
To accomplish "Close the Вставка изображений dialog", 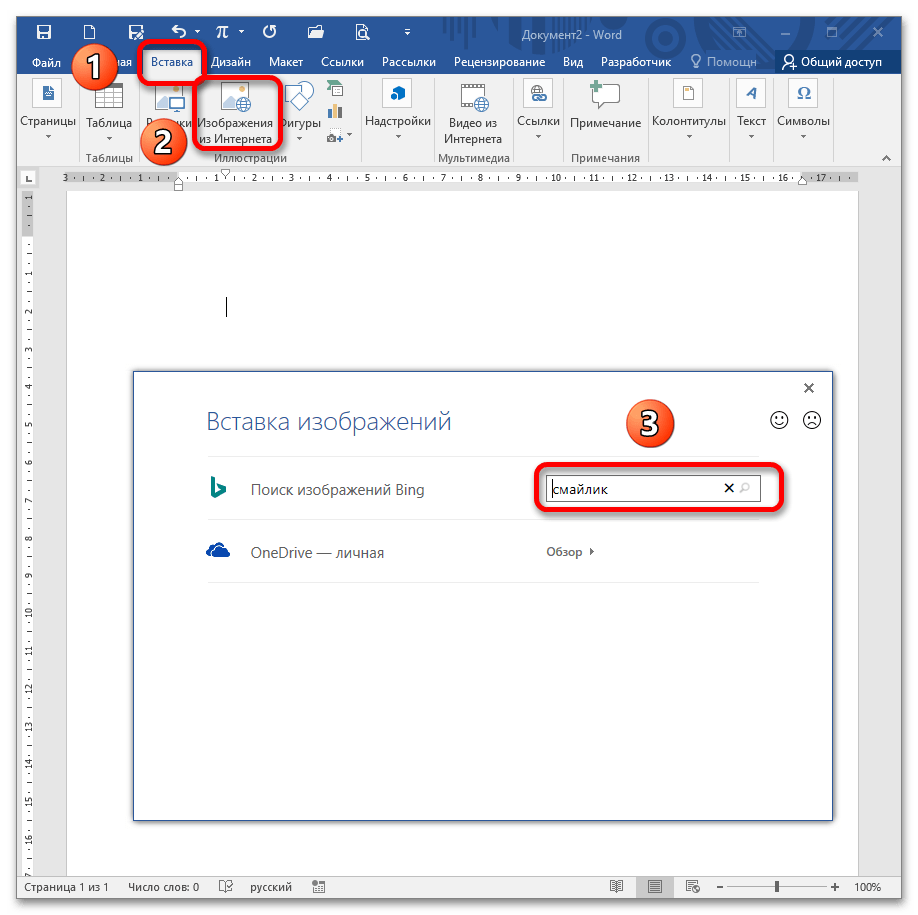I will pos(809,388).
